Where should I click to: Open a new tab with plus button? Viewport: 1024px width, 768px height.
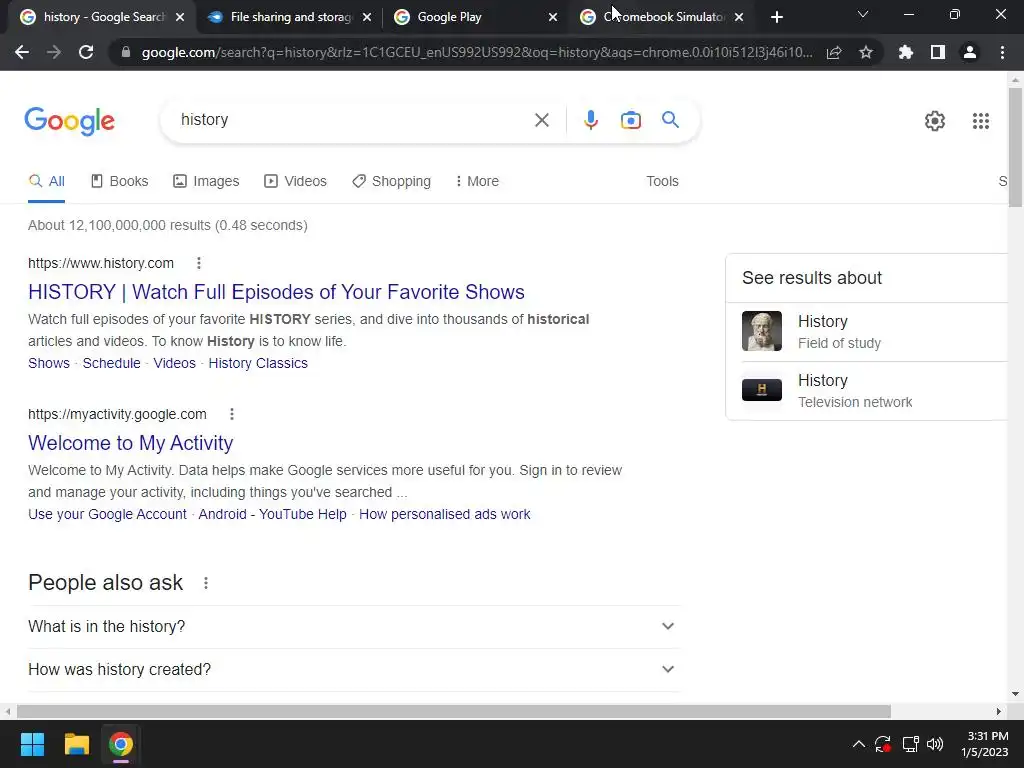click(x=776, y=17)
